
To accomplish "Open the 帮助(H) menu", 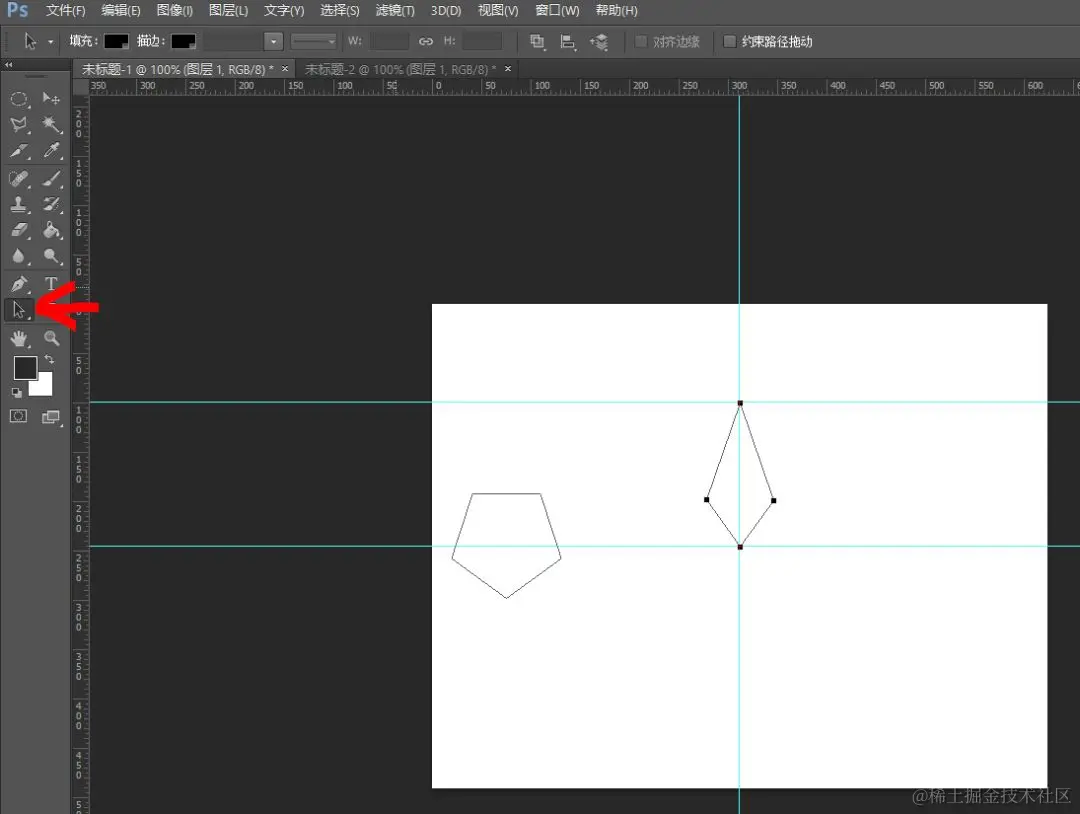I will 616,10.
